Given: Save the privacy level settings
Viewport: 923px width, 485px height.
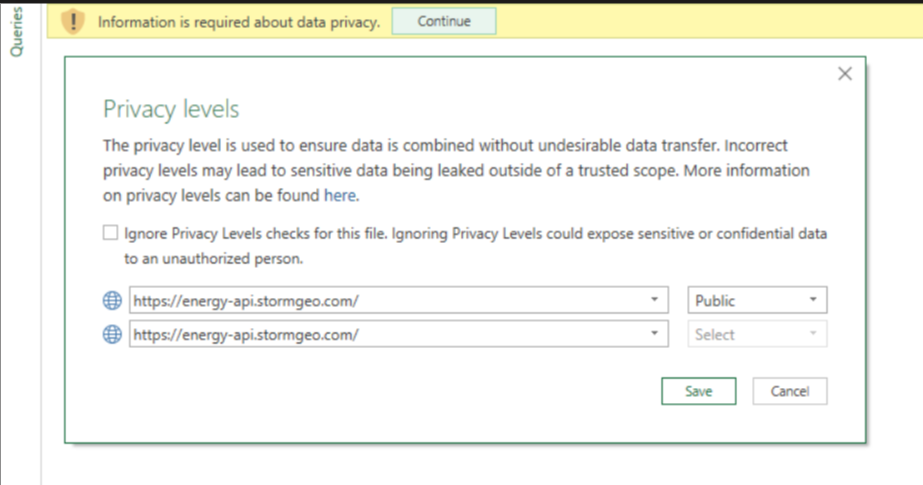Looking at the screenshot, I should (698, 391).
